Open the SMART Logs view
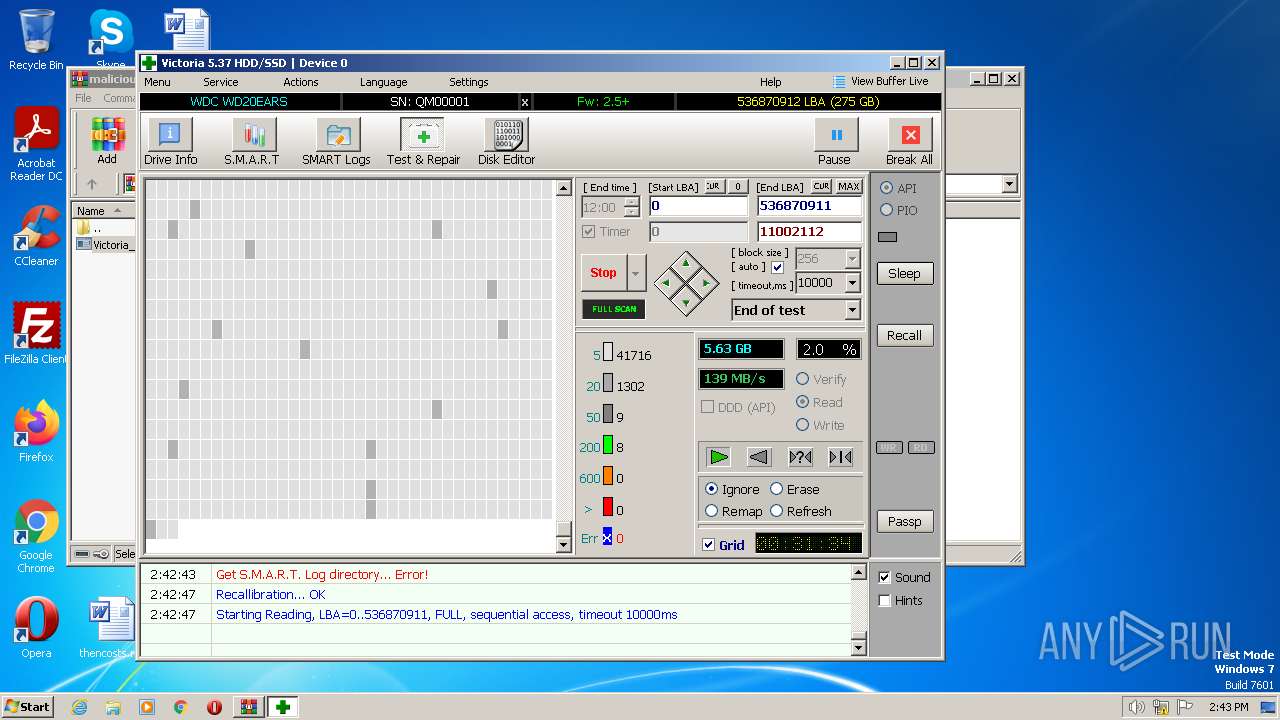 tap(337, 142)
